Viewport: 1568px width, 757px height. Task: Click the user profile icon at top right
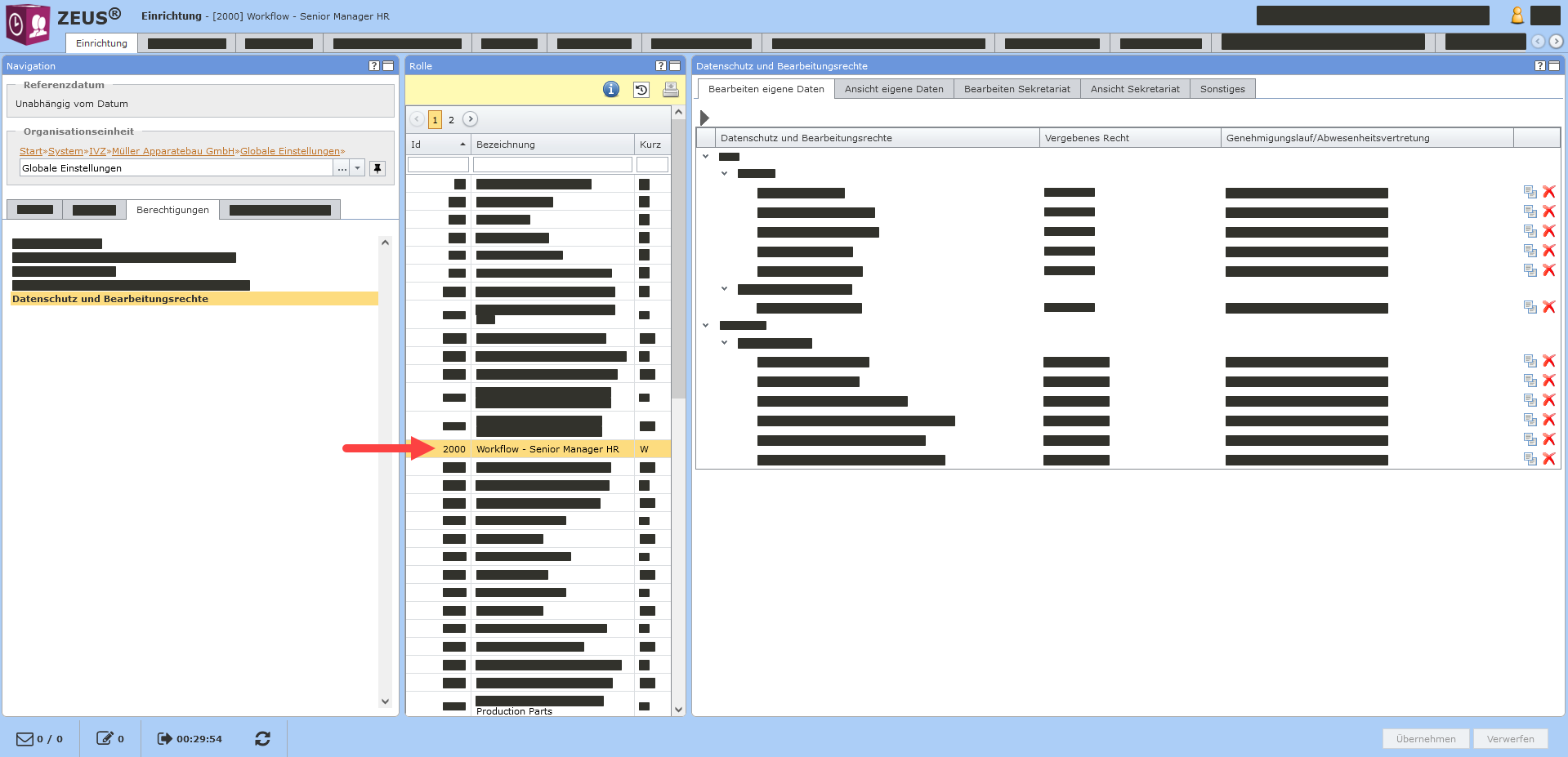pyautogui.click(x=1517, y=16)
